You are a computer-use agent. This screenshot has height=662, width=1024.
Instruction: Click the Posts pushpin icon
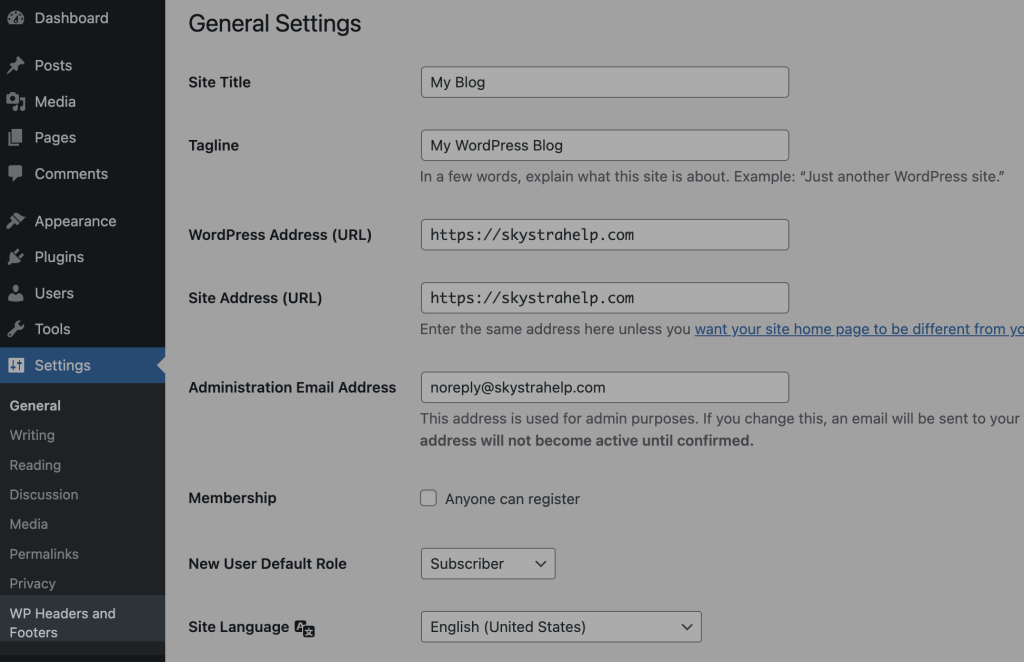click(x=16, y=65)
